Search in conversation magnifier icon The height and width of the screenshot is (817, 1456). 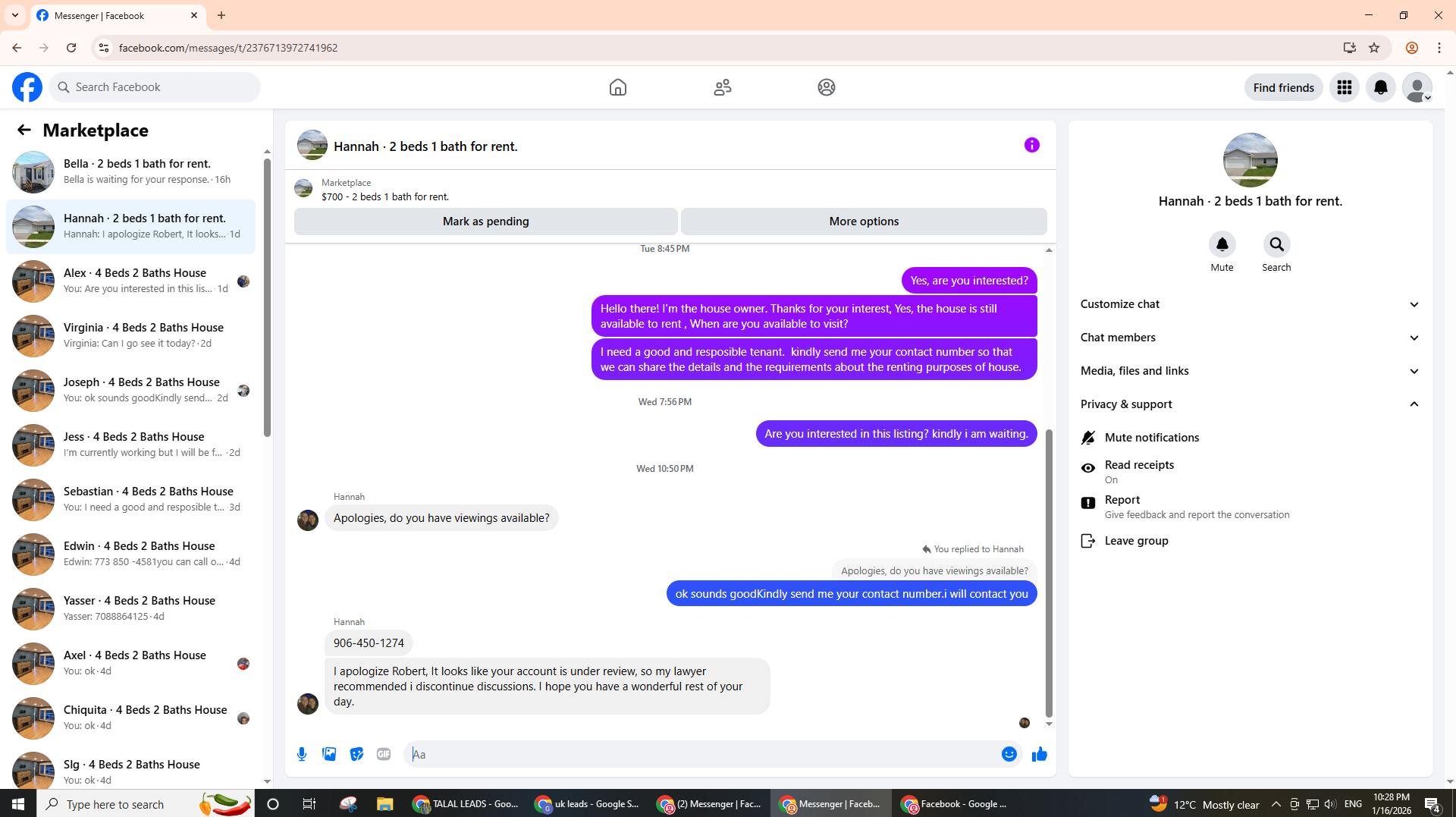pos(1277,244)
